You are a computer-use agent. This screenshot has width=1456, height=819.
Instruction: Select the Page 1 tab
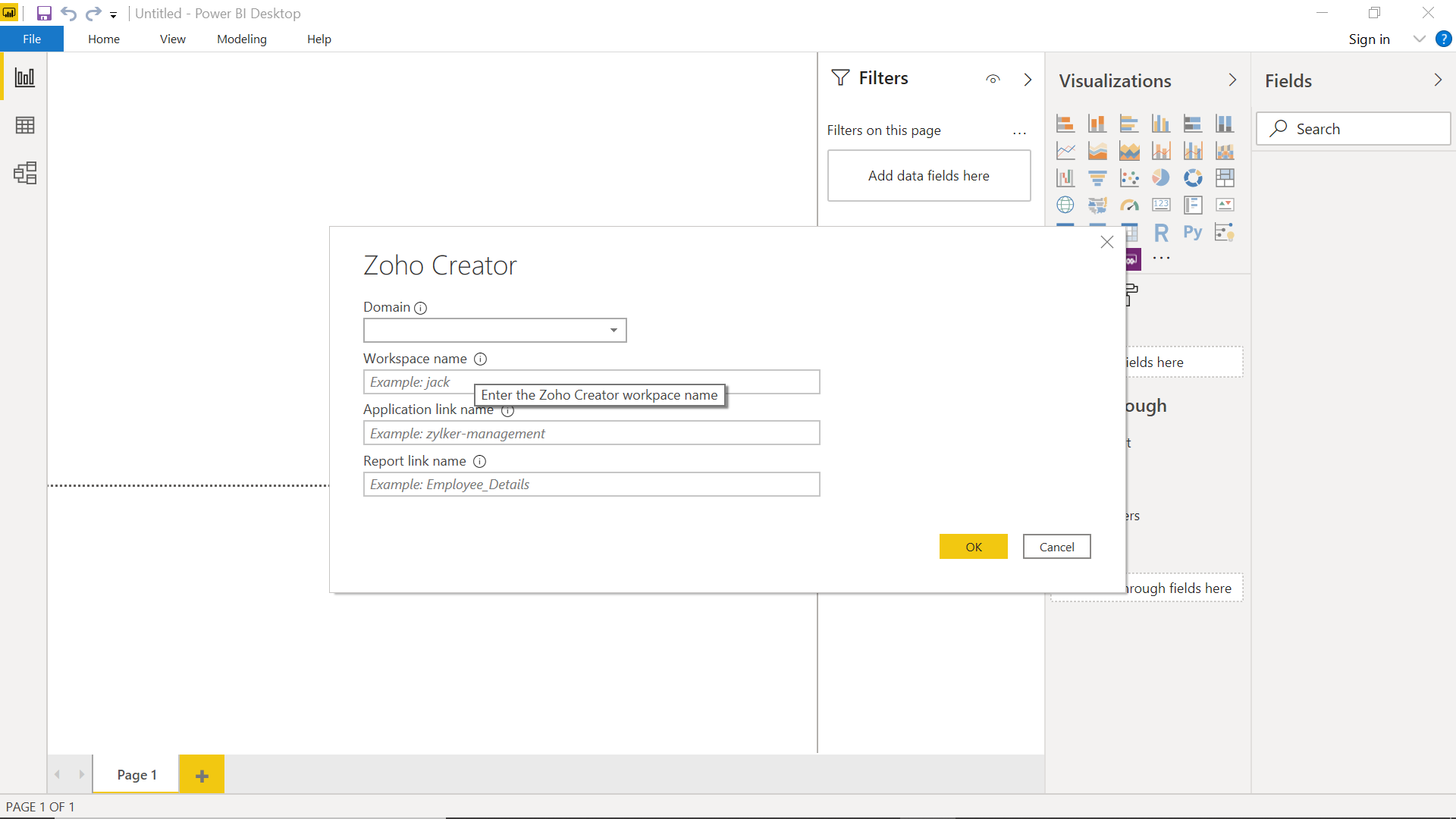(136, 774)
